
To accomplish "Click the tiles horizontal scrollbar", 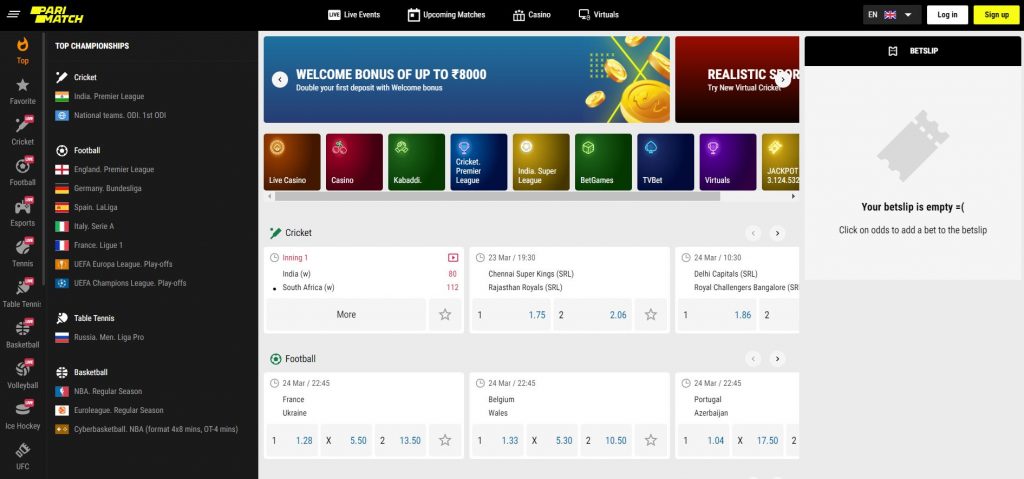I will pyautogui.click(x=497, y=196).
